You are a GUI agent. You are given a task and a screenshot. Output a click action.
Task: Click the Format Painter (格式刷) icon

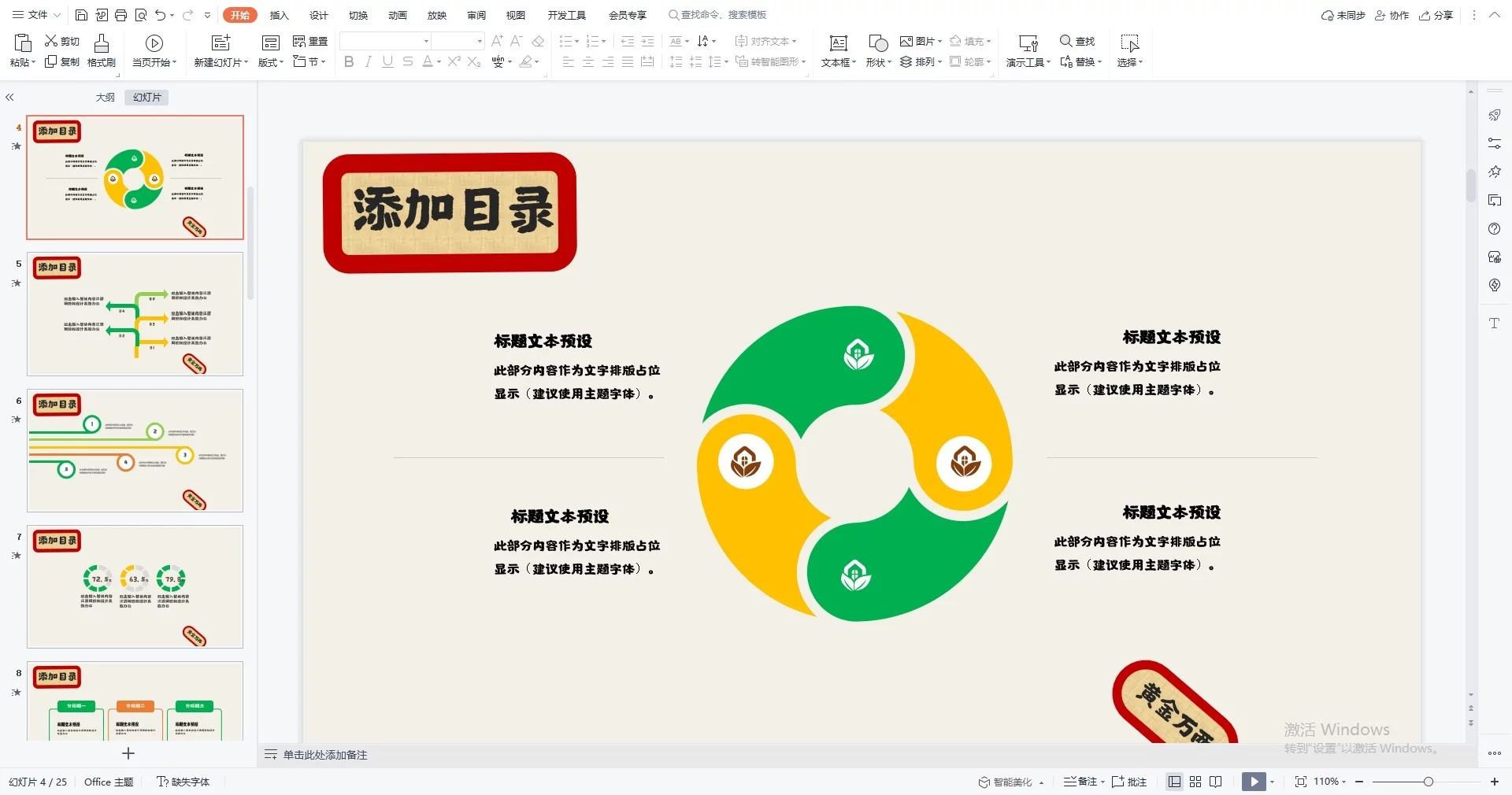pyautogui.click(x=101, y=43)
